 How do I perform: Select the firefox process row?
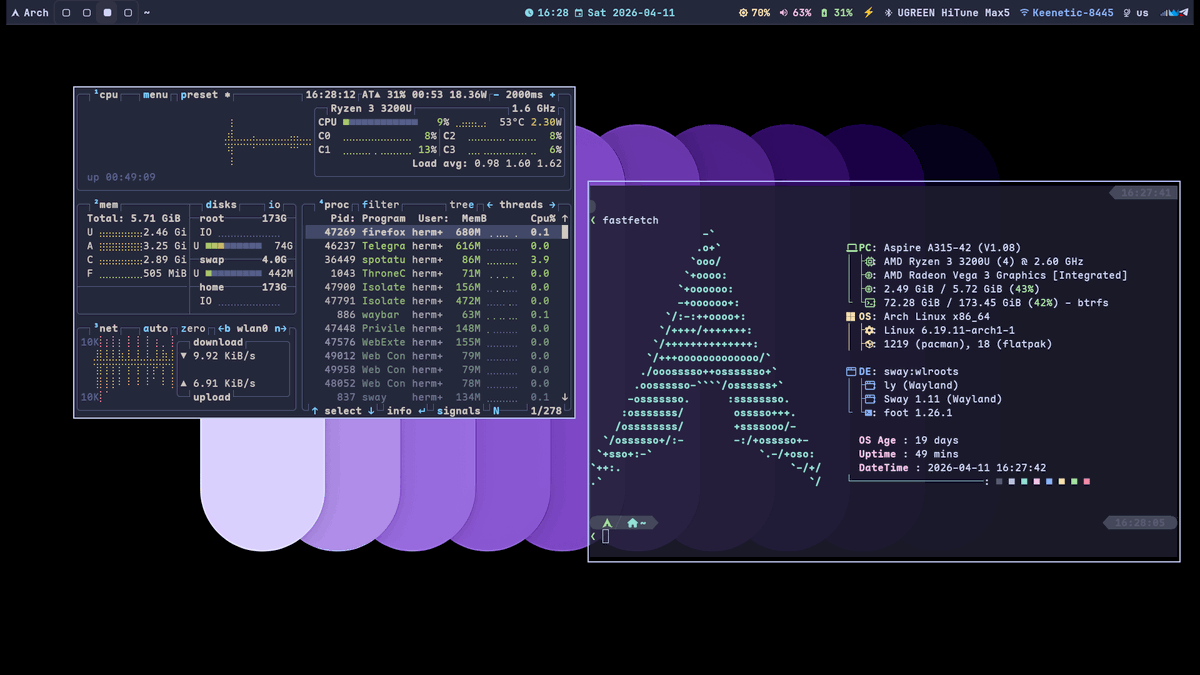point(433,232)
